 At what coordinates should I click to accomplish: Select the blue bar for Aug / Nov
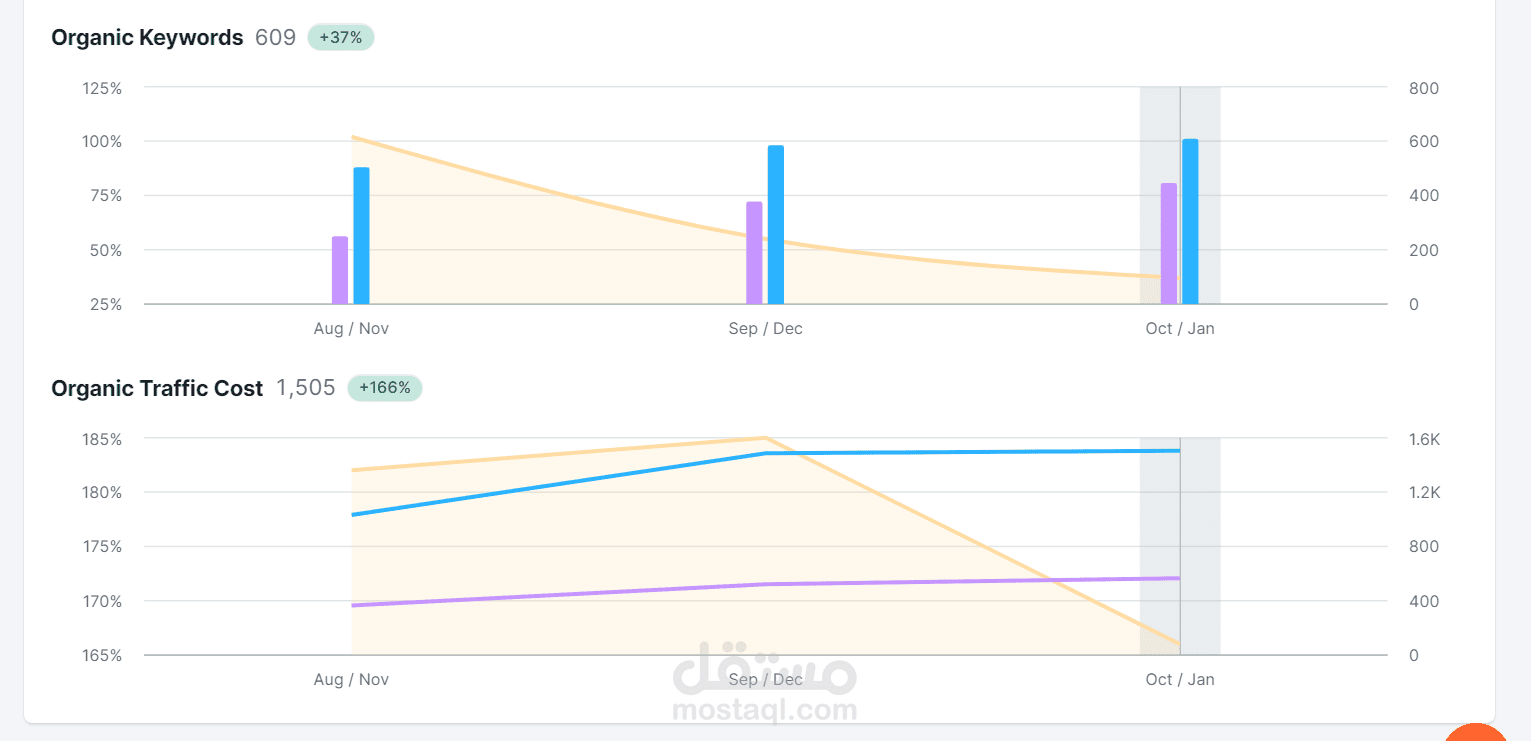coord(361,236)
